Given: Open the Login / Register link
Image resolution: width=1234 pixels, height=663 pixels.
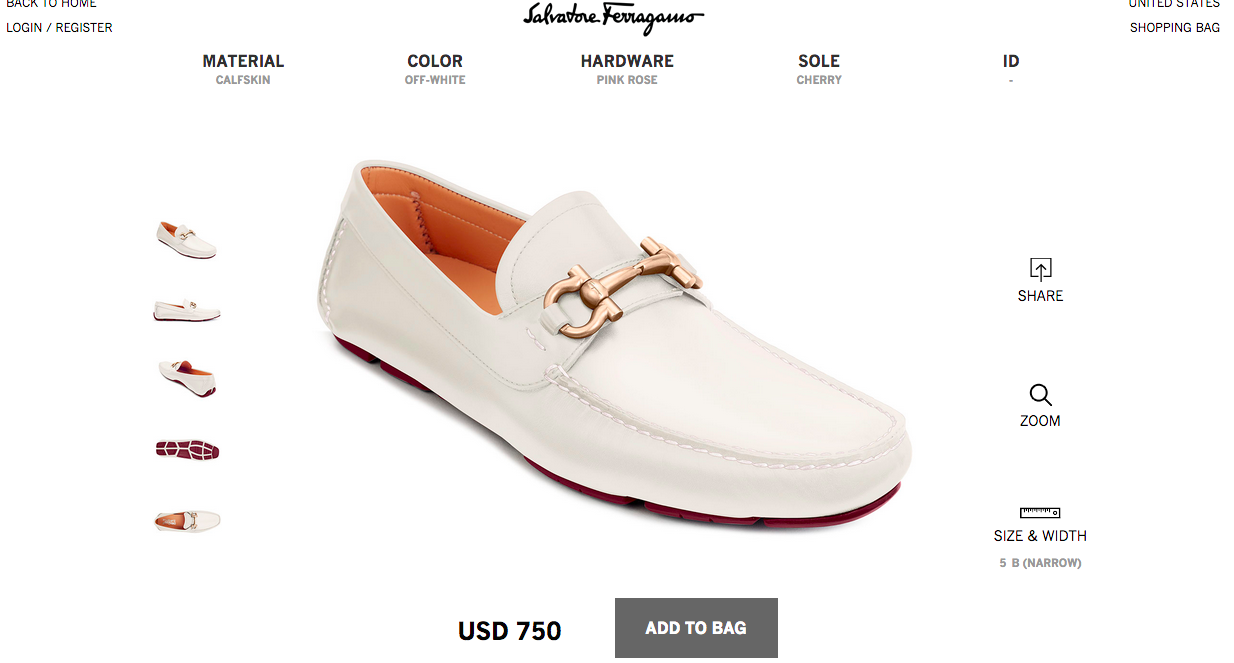Looking at the screenshot, I should 59,28.
